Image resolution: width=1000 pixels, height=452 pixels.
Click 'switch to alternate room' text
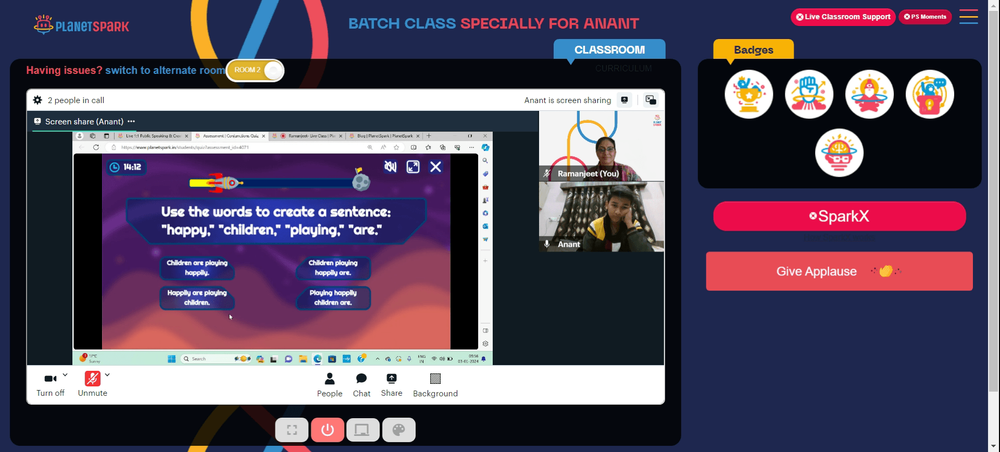(165, 70)
